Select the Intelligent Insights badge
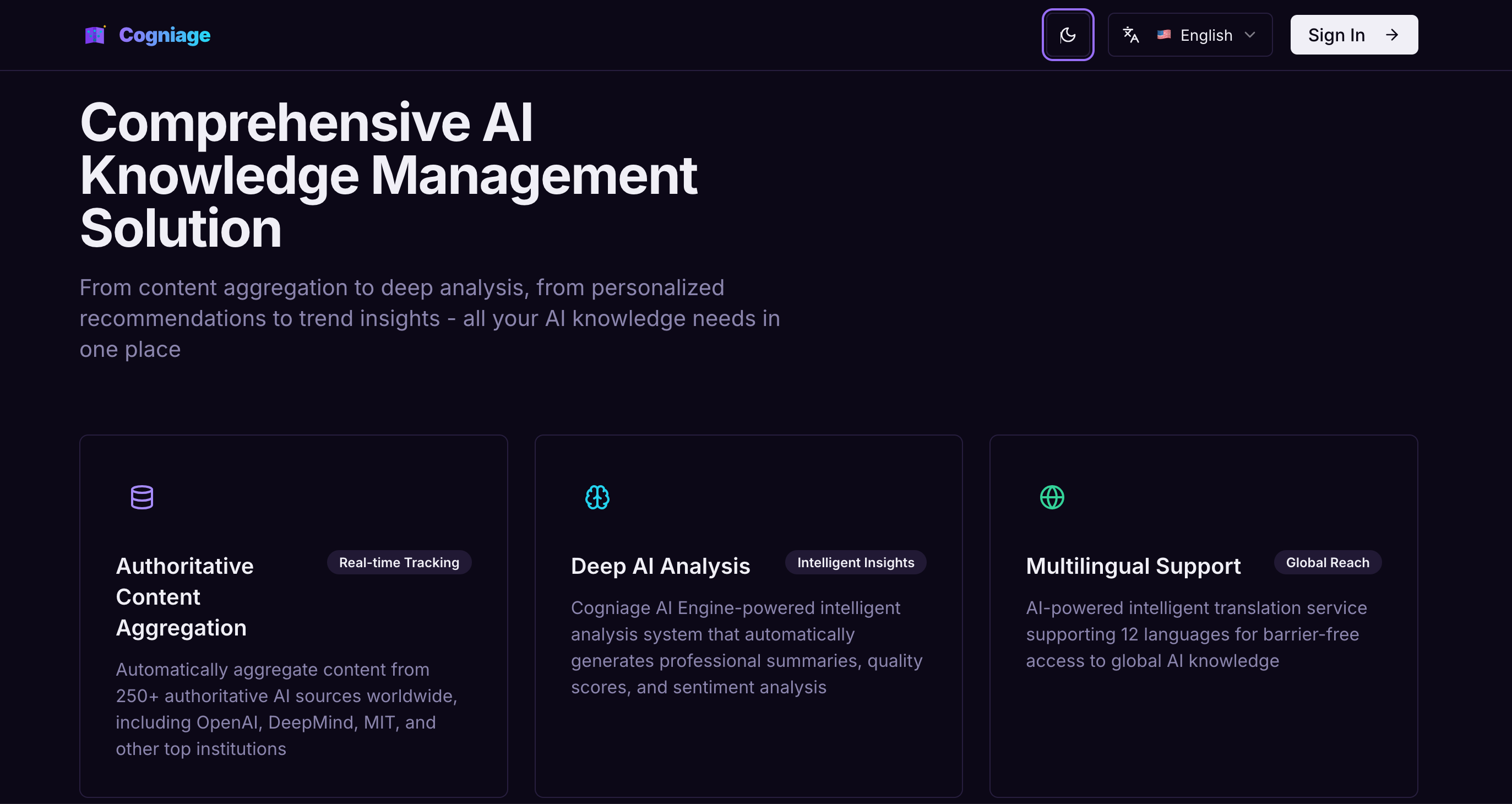This screenshot has height=804, width=1512. coord(855,562)
